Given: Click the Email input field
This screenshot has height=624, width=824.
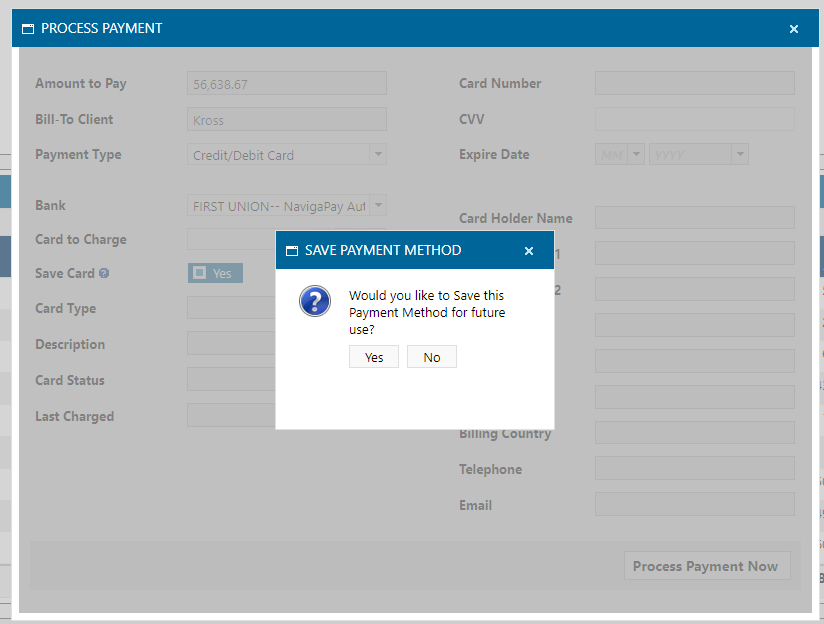Looking at the screenshot, I should pos(694,505).
